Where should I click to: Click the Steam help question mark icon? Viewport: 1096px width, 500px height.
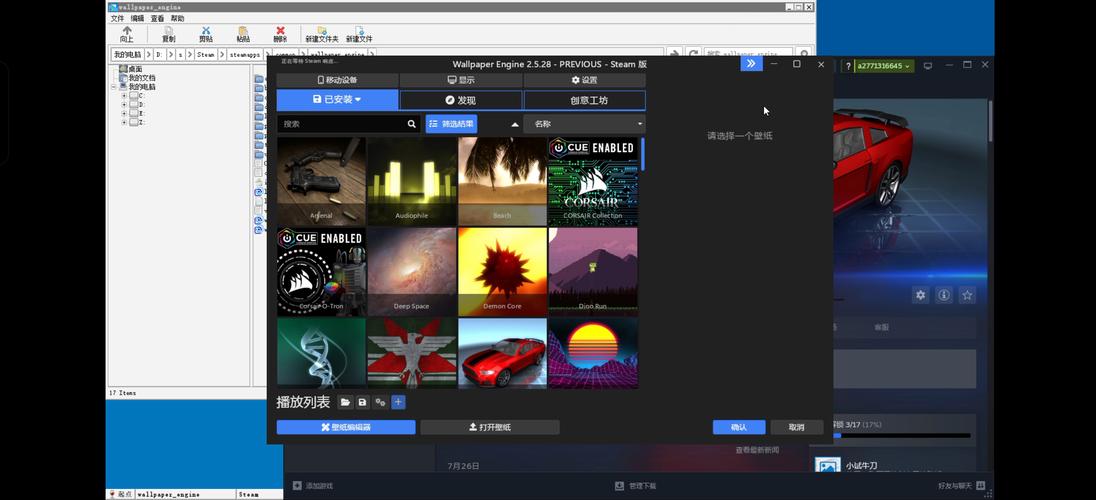tap(848, 66)
